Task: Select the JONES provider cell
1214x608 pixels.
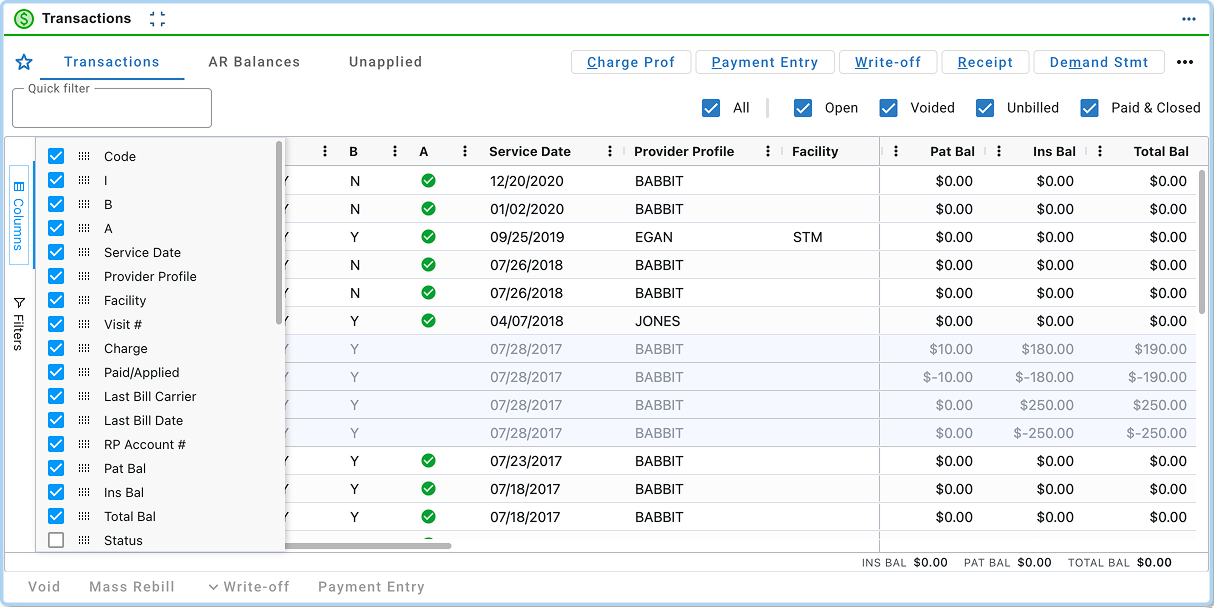Action: pyautogui.click(x=657, y=321)
